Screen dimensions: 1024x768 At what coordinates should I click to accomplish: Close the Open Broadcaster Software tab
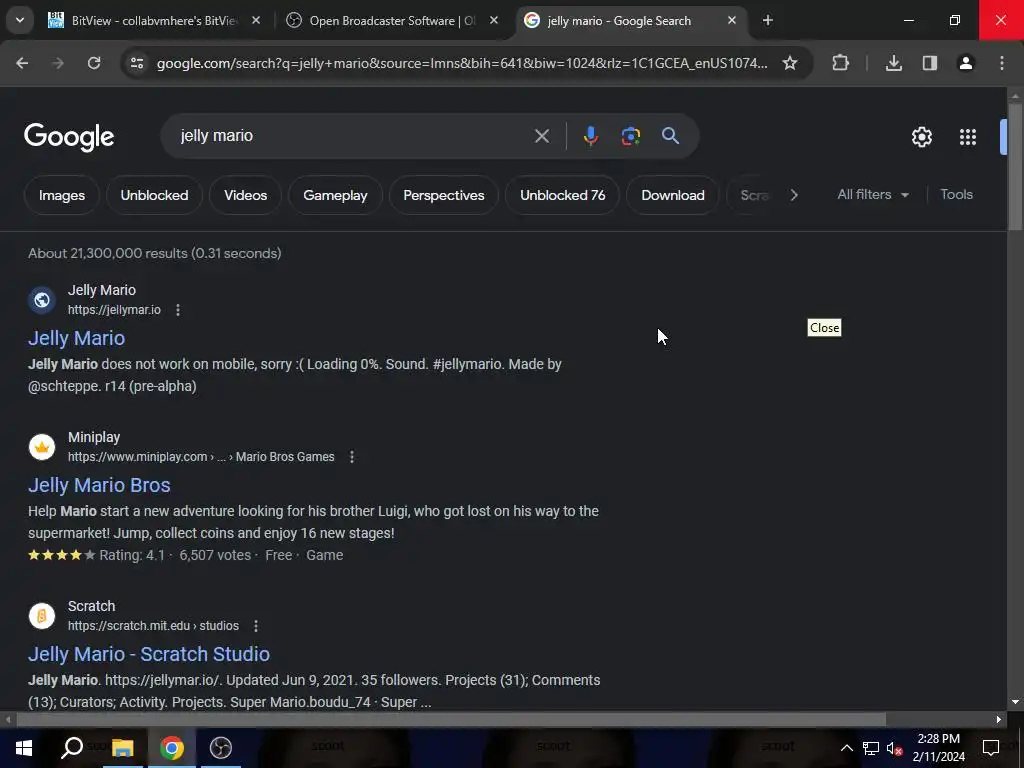[x=494, y=21]
